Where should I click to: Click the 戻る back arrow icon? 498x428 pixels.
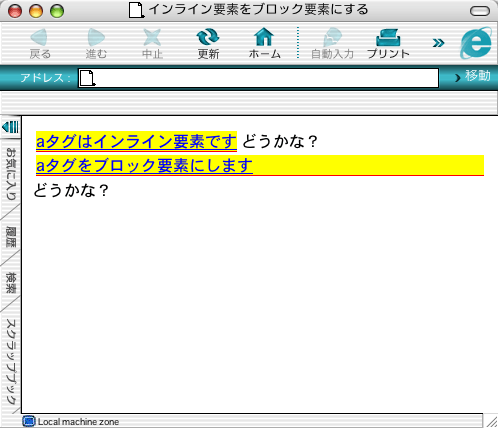pyautogui.click(x=39, y=37)
